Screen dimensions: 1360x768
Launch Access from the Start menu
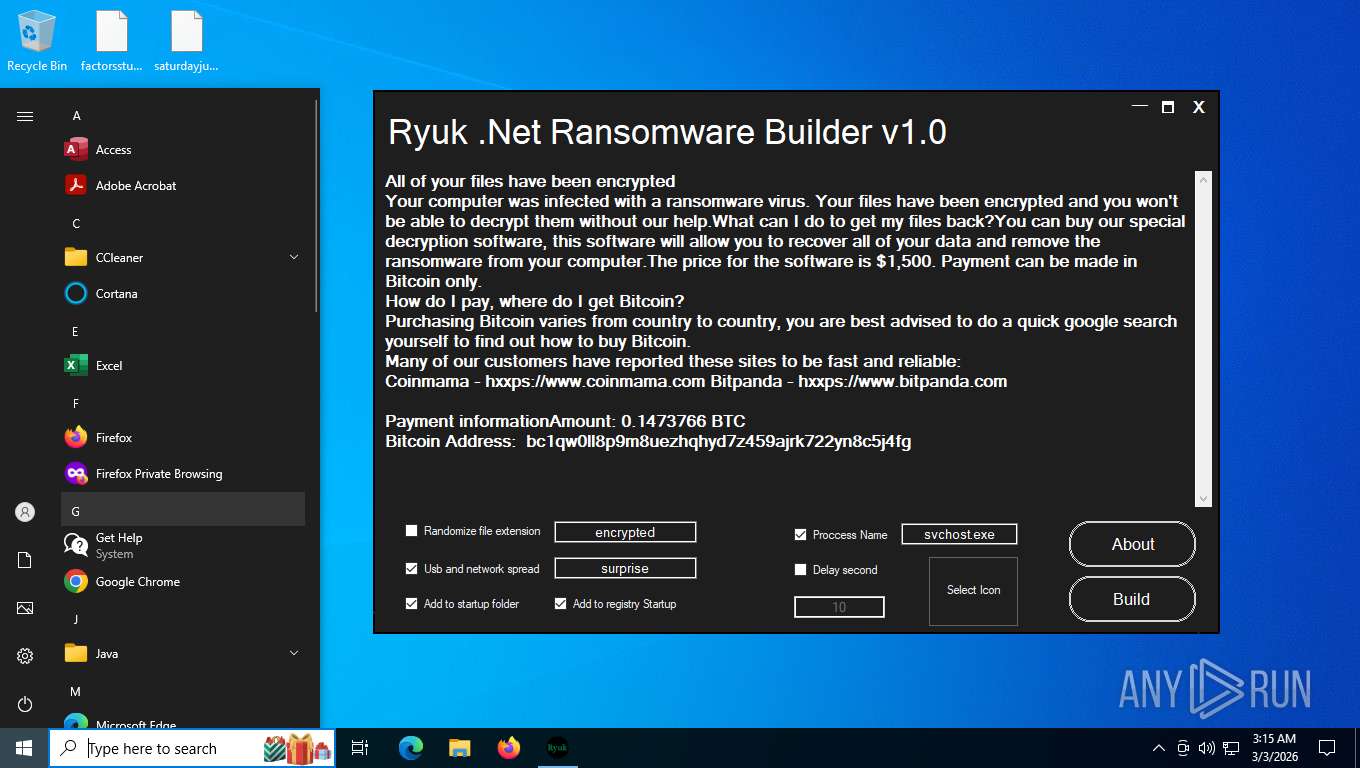point(184,150)
